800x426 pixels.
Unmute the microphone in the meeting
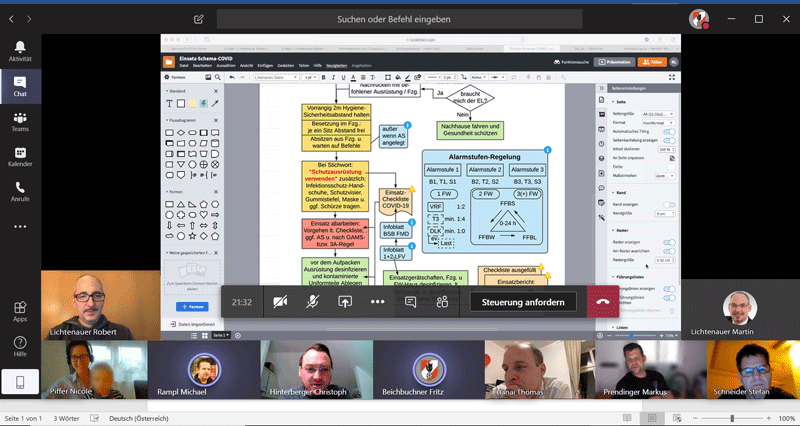tap(312, 302)
